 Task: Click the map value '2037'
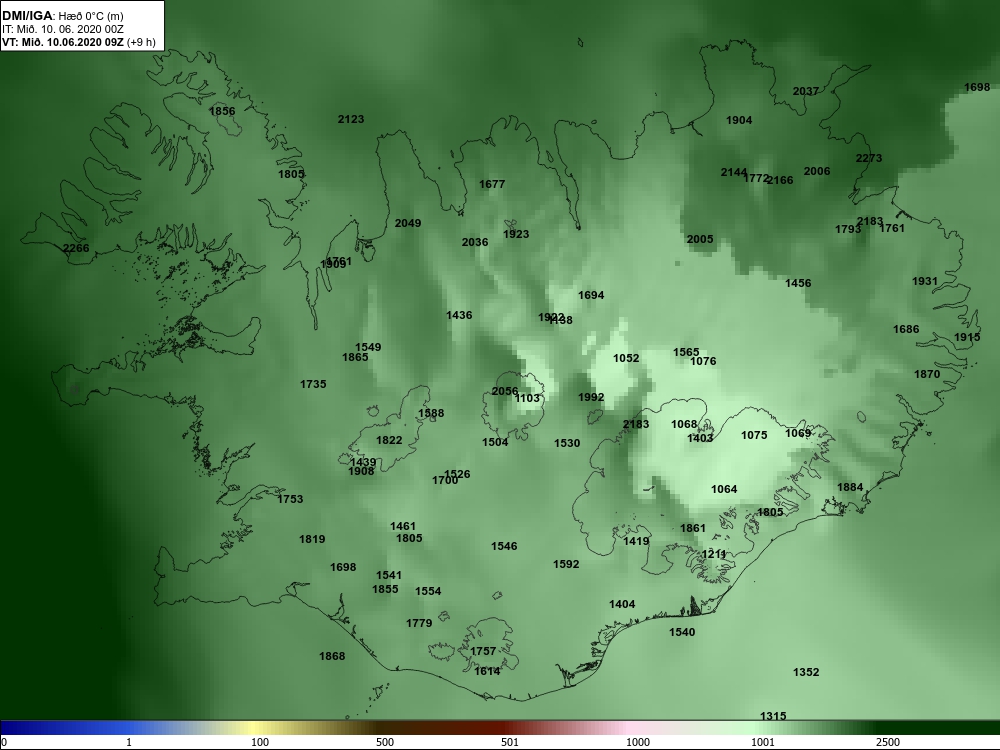pyautogui.click(x=805, y=91)
